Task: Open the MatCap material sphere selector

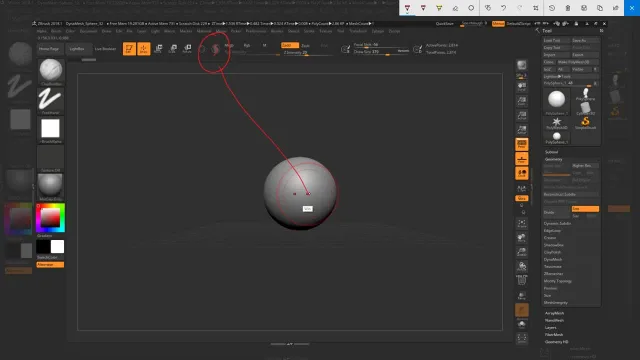Action: [51, 187]
